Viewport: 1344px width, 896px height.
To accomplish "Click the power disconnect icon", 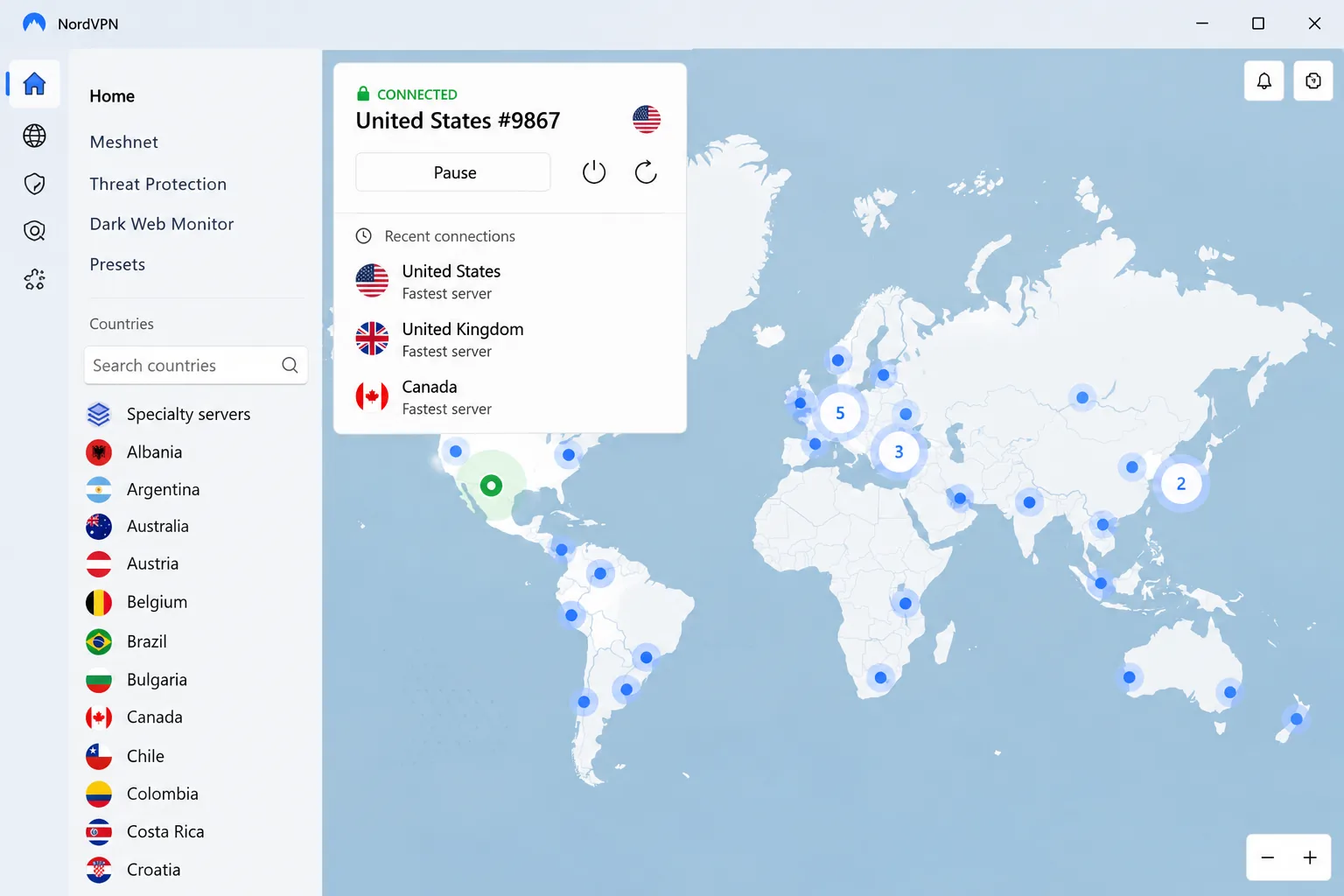I will 594,171.
